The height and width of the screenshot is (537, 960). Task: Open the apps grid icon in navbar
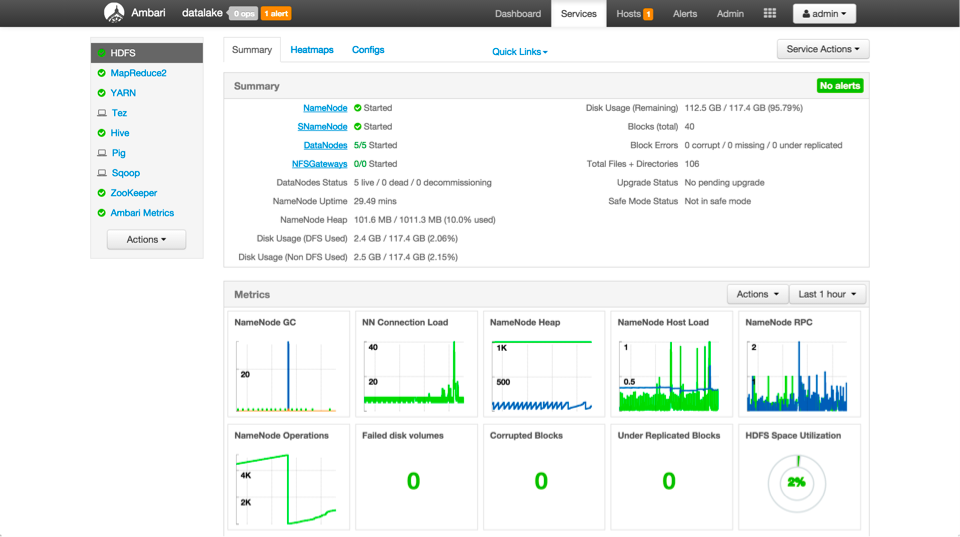[769, 14]
